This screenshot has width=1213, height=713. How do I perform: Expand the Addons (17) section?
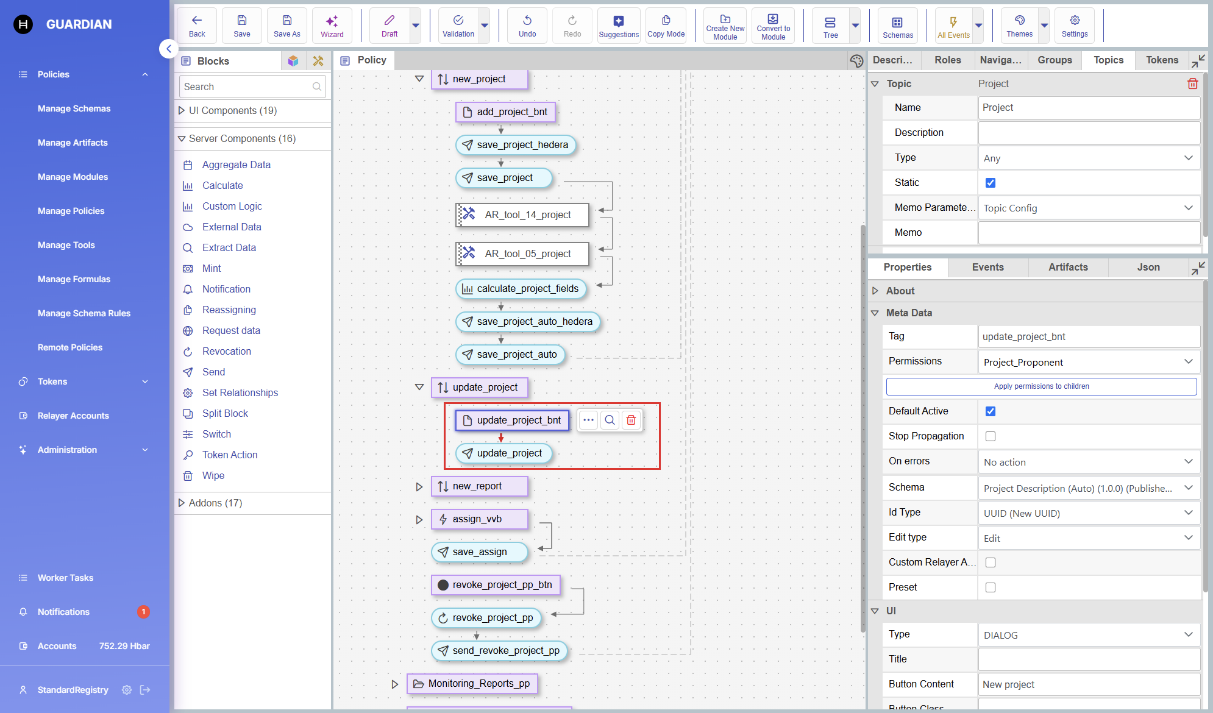[181, 503]
